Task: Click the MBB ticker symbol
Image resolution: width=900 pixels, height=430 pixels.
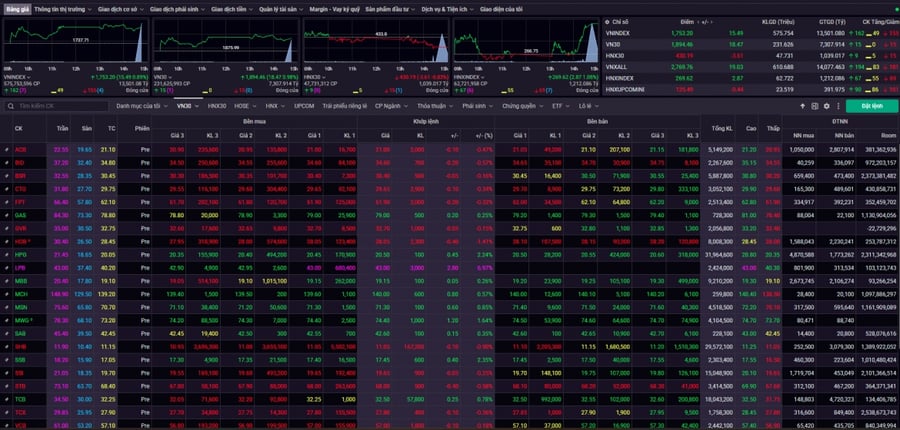Action: (20, 281)
